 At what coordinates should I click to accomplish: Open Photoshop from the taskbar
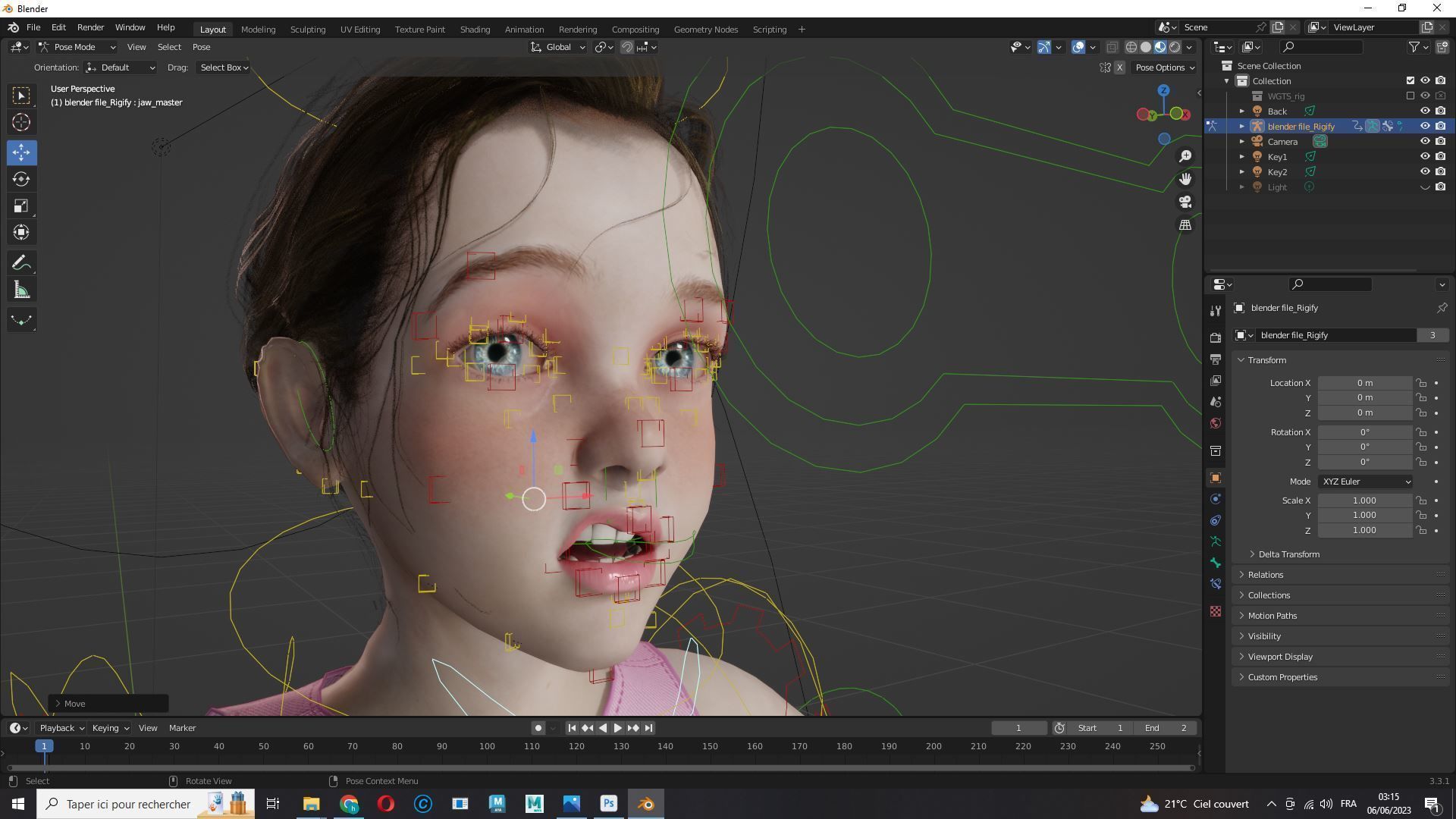pyautogui.click(x=609, y=804)
